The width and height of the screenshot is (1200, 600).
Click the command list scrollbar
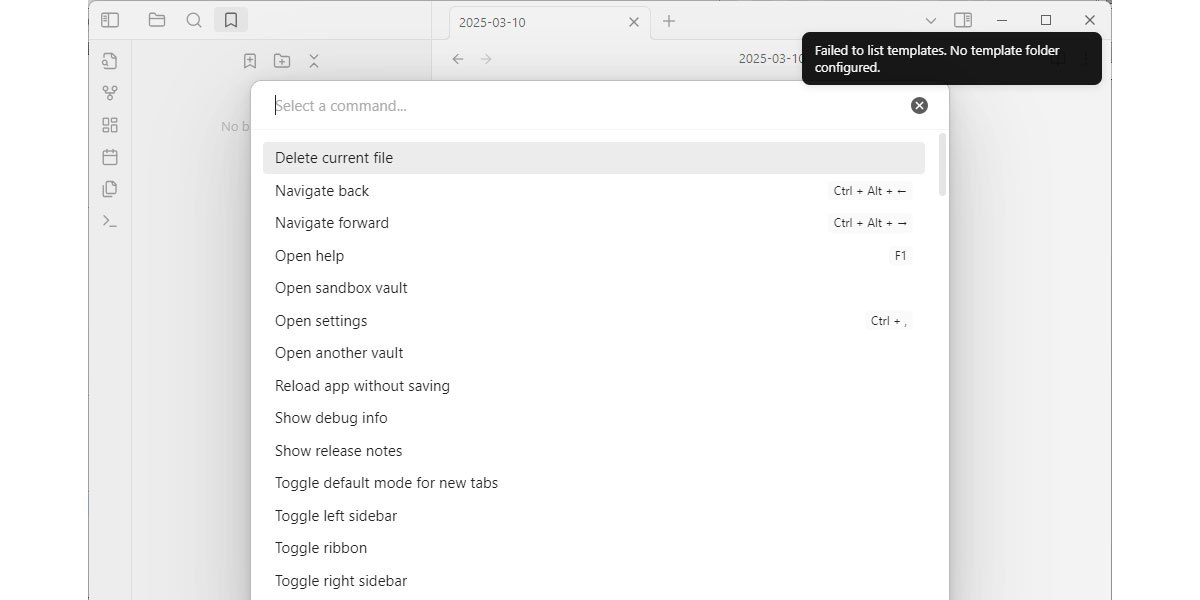pyautogui.click(x=942, y=166)
